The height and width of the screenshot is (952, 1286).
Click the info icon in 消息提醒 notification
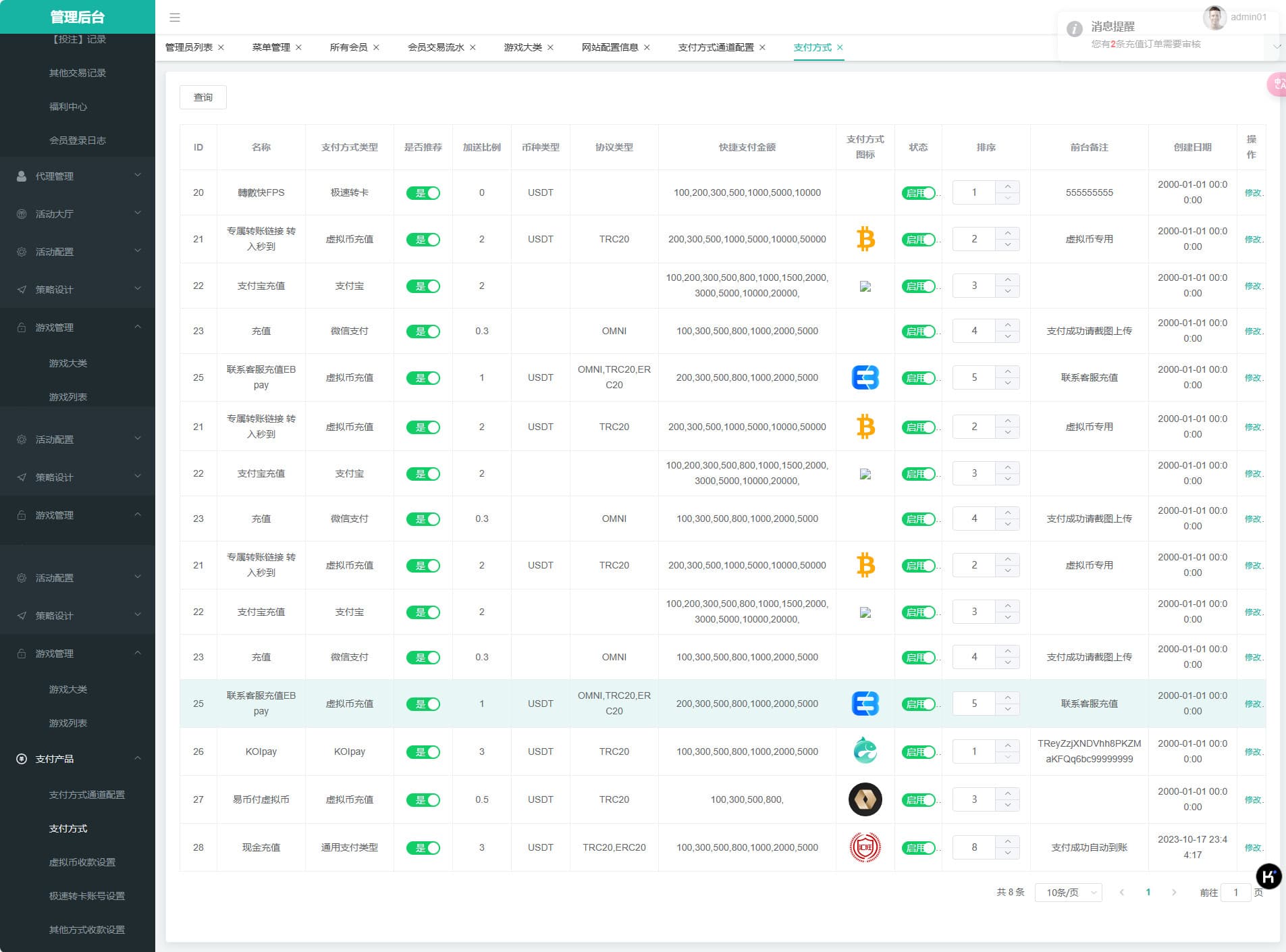[1074, 28]
